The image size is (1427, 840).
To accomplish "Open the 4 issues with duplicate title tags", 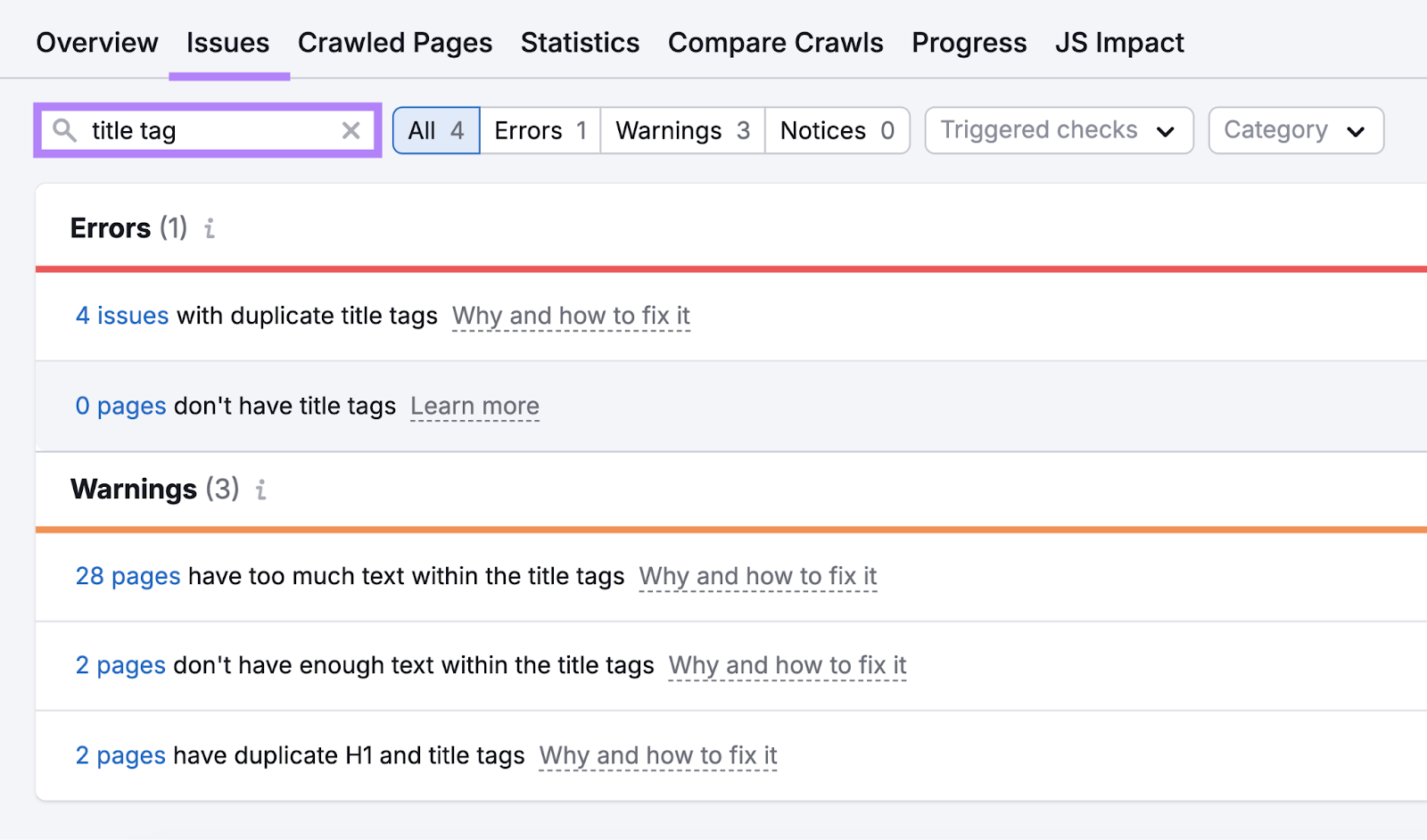I will pos(121,316).
